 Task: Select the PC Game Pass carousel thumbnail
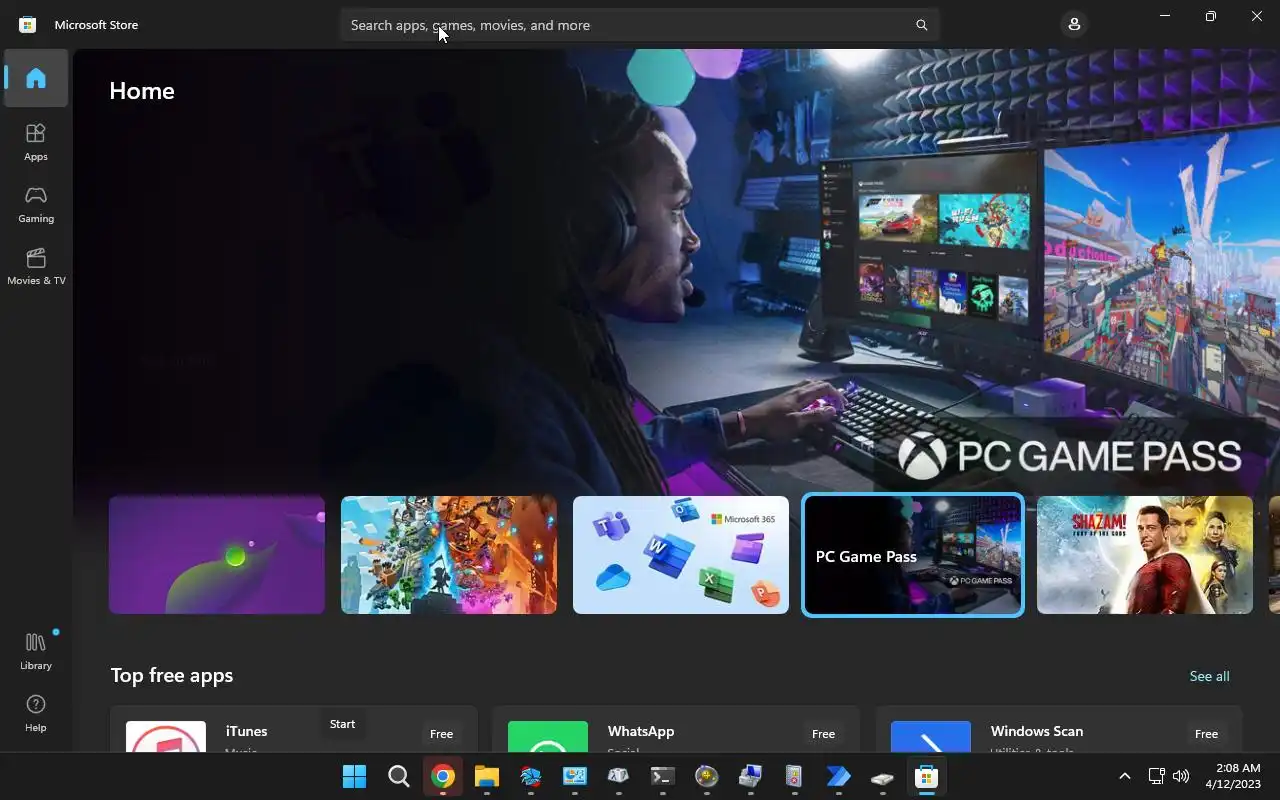tap(913, 555)
